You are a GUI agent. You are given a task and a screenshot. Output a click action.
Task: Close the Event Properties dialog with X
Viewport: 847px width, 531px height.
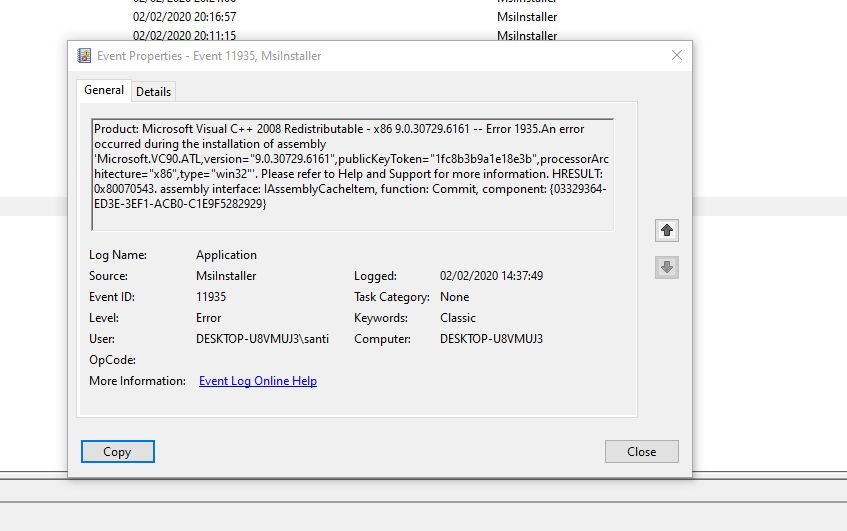click(676, 55)
